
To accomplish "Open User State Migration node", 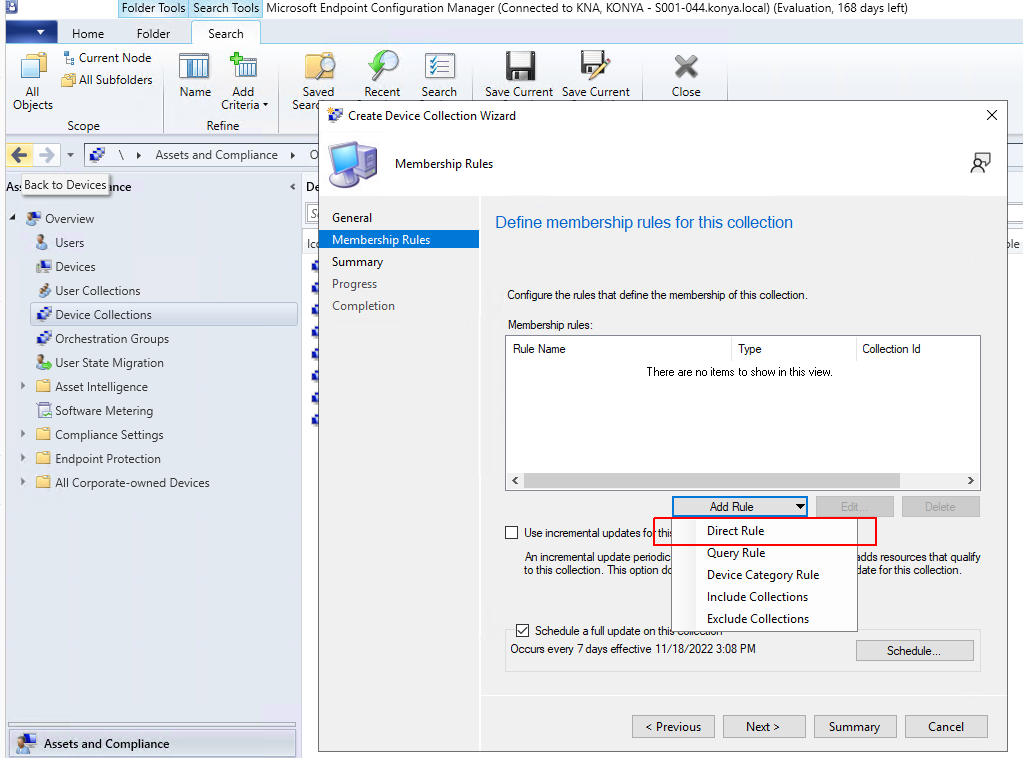I will (x=109, y=363).
